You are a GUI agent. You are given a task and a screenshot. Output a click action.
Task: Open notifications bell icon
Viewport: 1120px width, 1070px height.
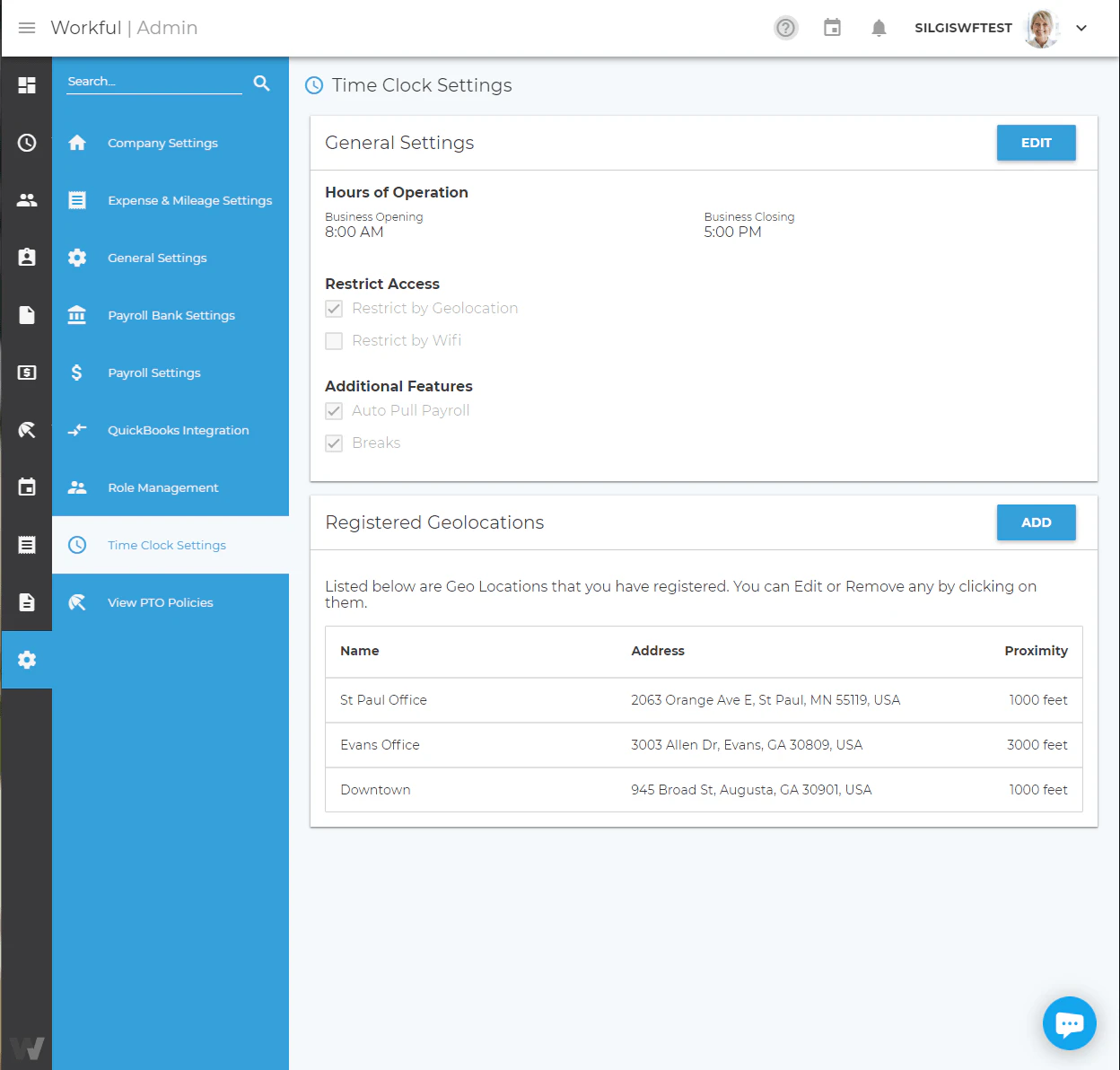coord(879,28)
